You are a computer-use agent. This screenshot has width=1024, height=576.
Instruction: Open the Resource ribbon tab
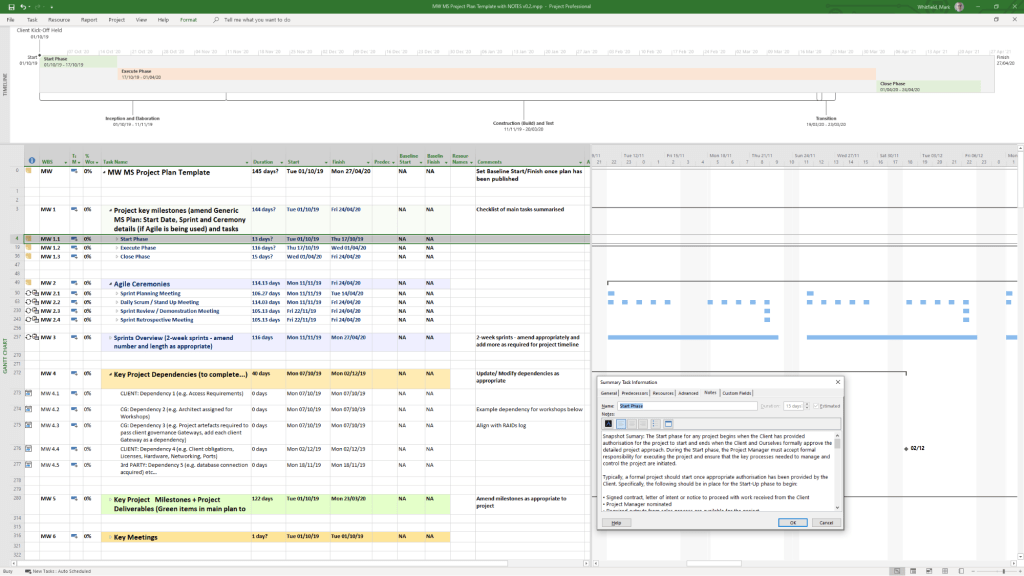59,19
